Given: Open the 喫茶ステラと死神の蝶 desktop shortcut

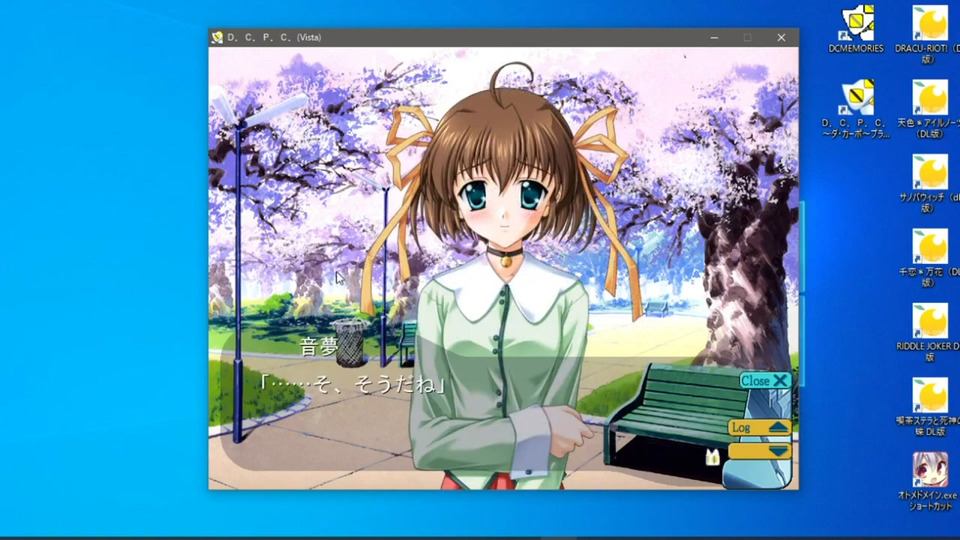Looking at the screenshot, I should coord(929,407).
